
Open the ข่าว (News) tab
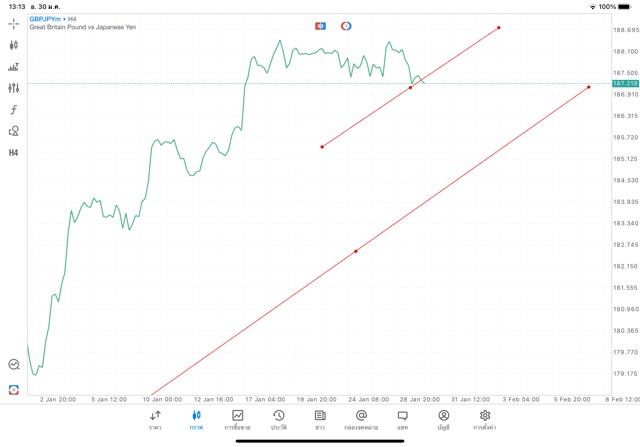(320, 420)
